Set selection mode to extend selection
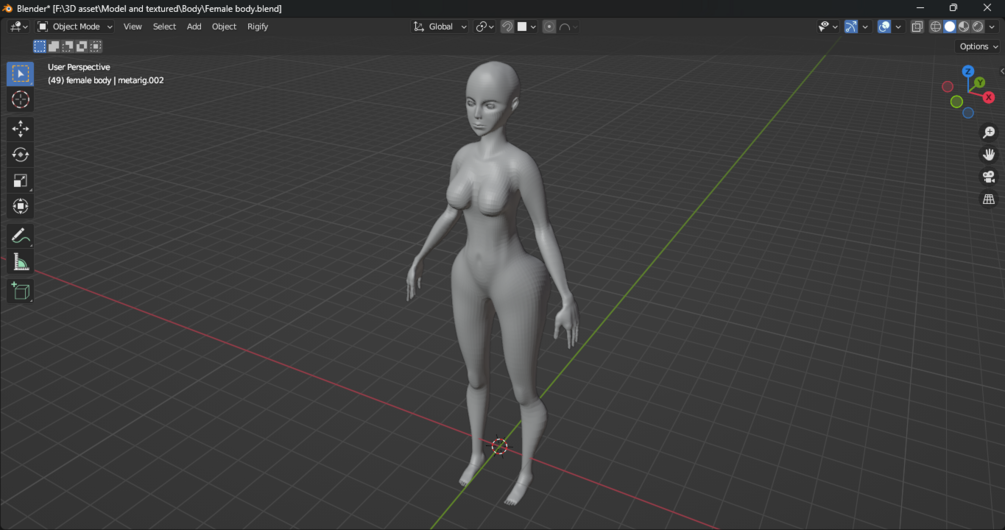The height and width of the screenshot is (530, 1005). [x=54, y=46]
